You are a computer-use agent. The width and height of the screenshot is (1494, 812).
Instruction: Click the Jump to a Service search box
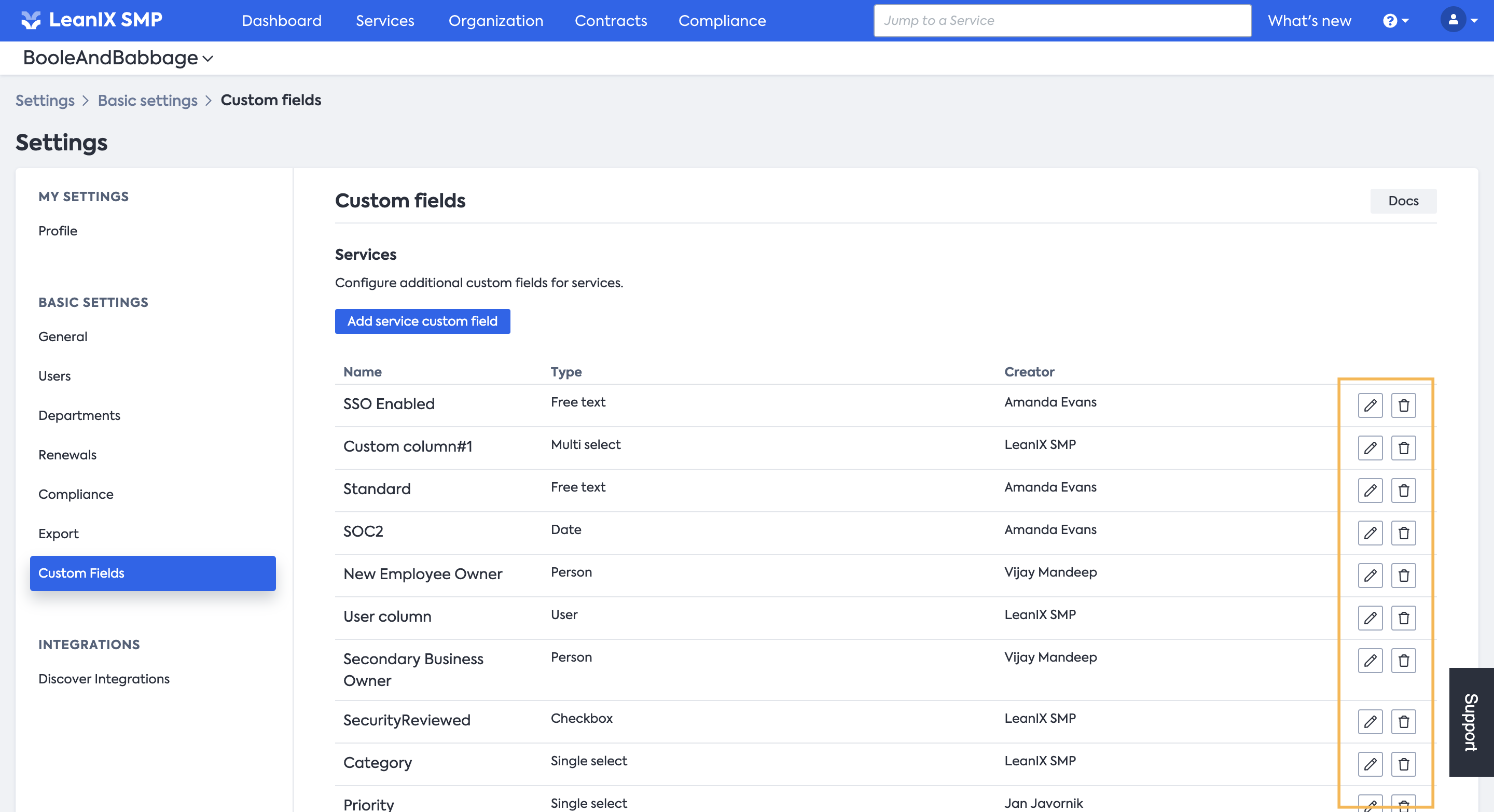click(1061, 21)
